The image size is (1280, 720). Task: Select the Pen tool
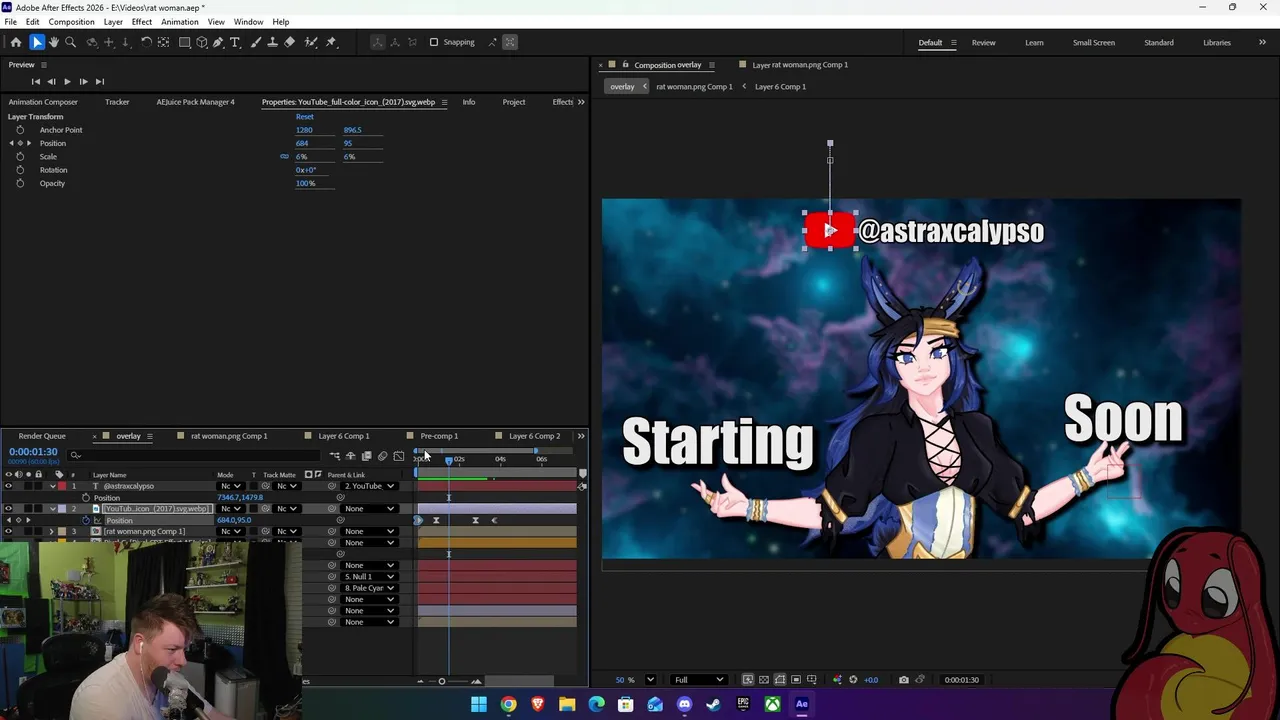click(217, 42)
